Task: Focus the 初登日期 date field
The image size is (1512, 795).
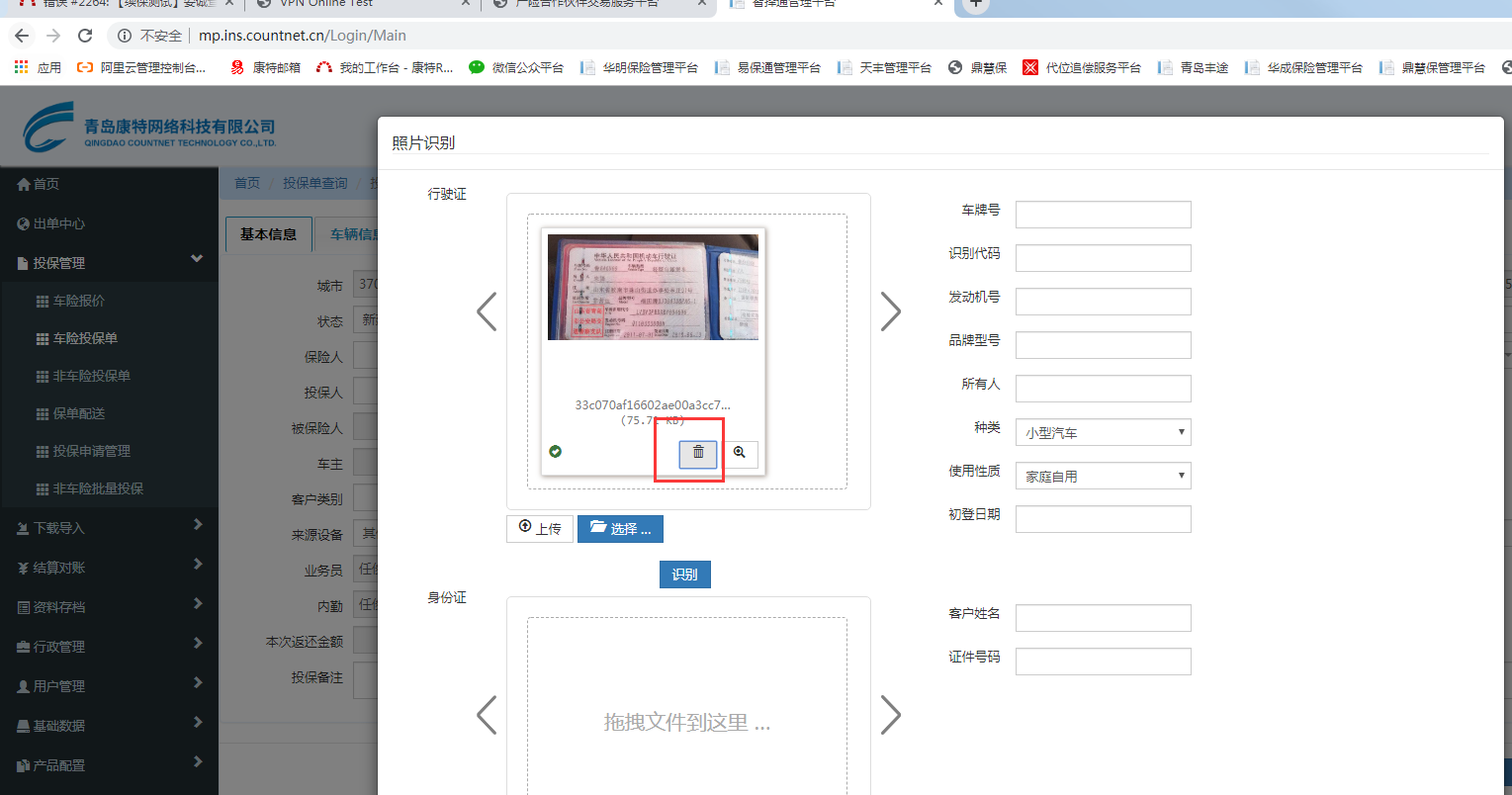Action: 1103,519
